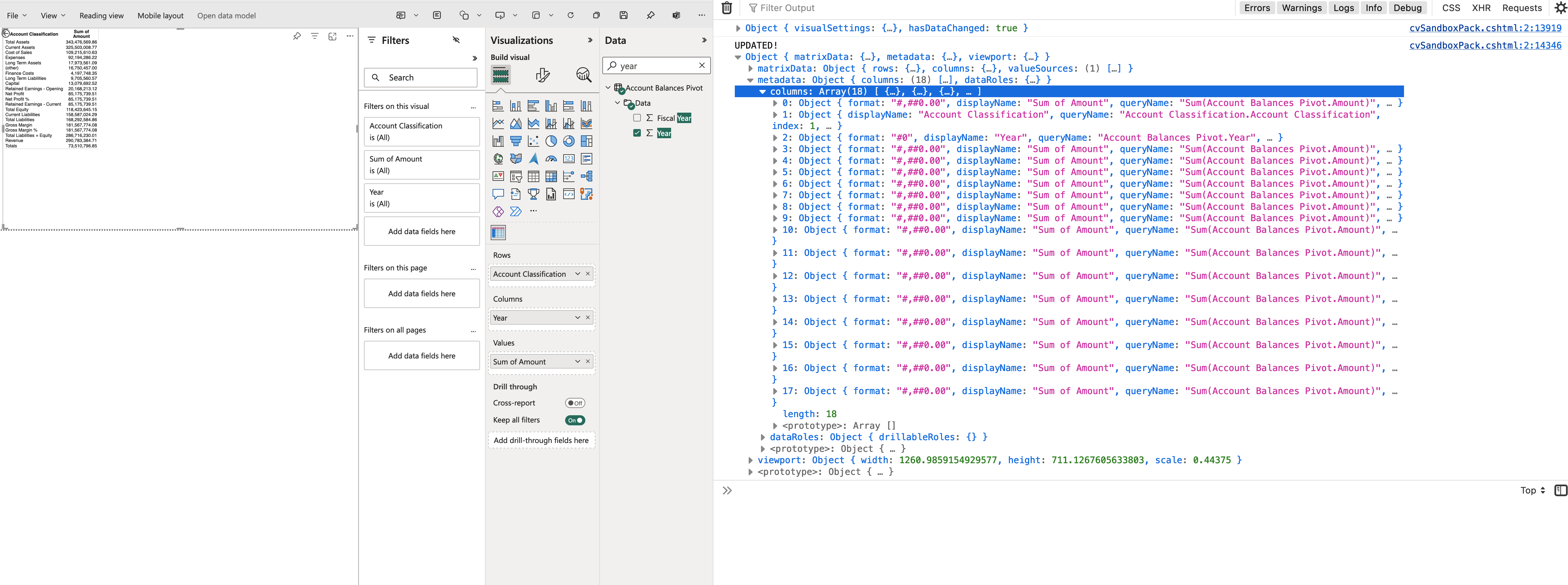Clear the console output with the trash icon
Image resolution: width=1568 pixels, height=585 pixels.
[726, 7]
